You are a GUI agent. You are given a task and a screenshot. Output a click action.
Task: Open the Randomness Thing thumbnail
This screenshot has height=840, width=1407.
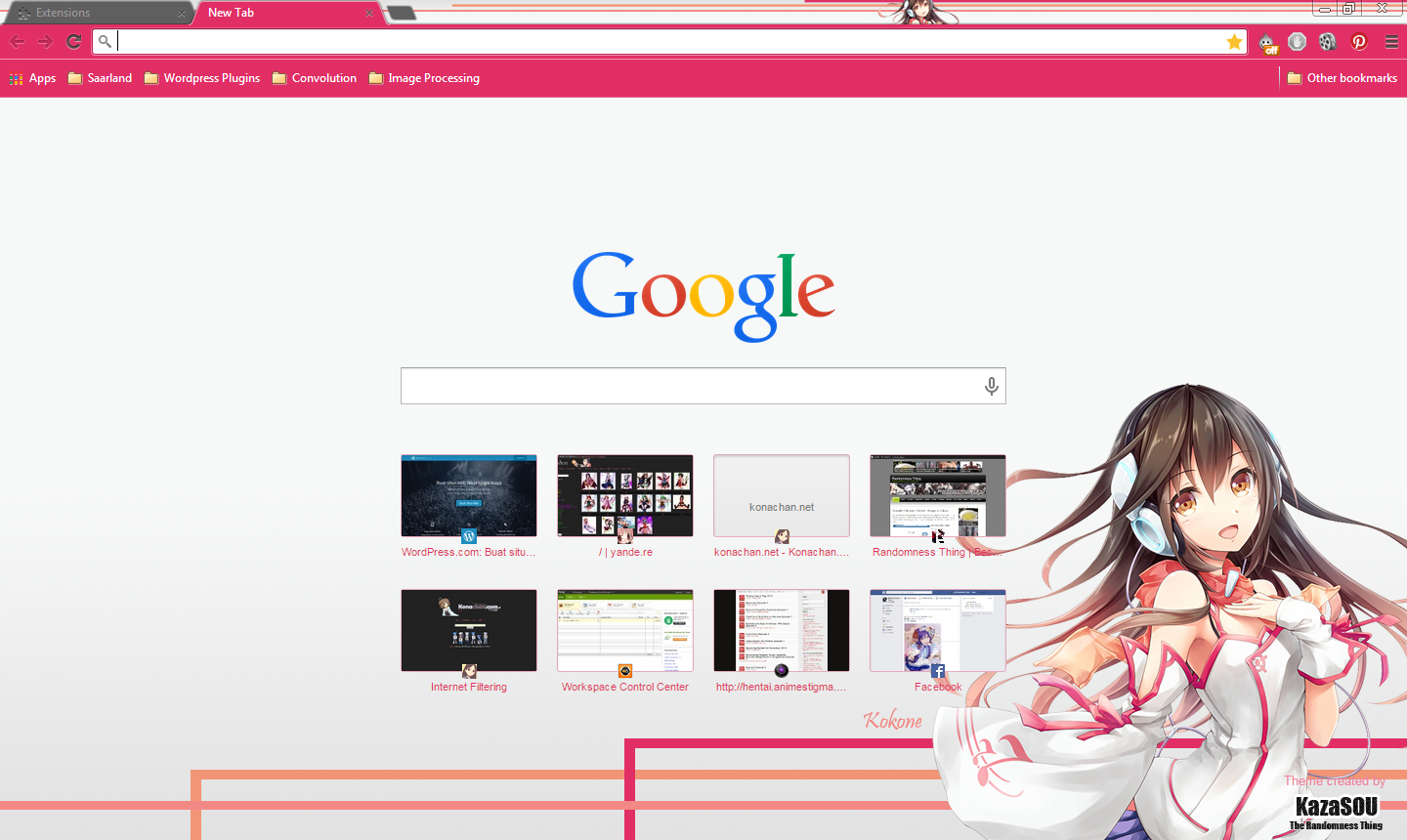(938, 495)
